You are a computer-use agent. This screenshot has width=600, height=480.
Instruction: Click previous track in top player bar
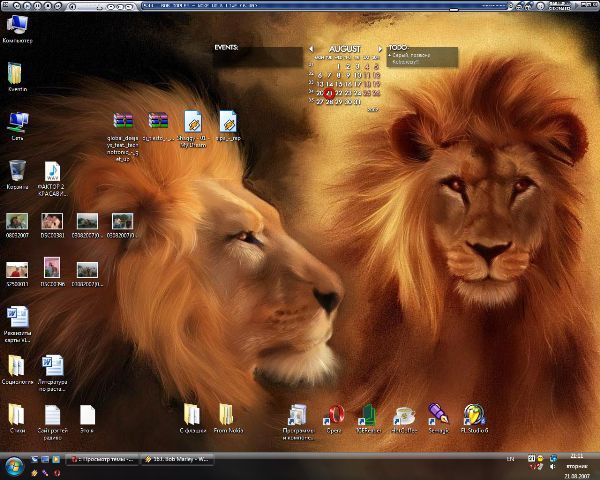click(17, 6)
